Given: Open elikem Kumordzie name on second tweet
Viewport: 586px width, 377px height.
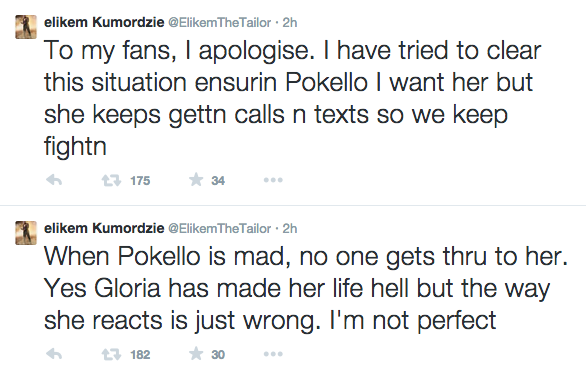Looking at the screenshot, I should [104, 228].
